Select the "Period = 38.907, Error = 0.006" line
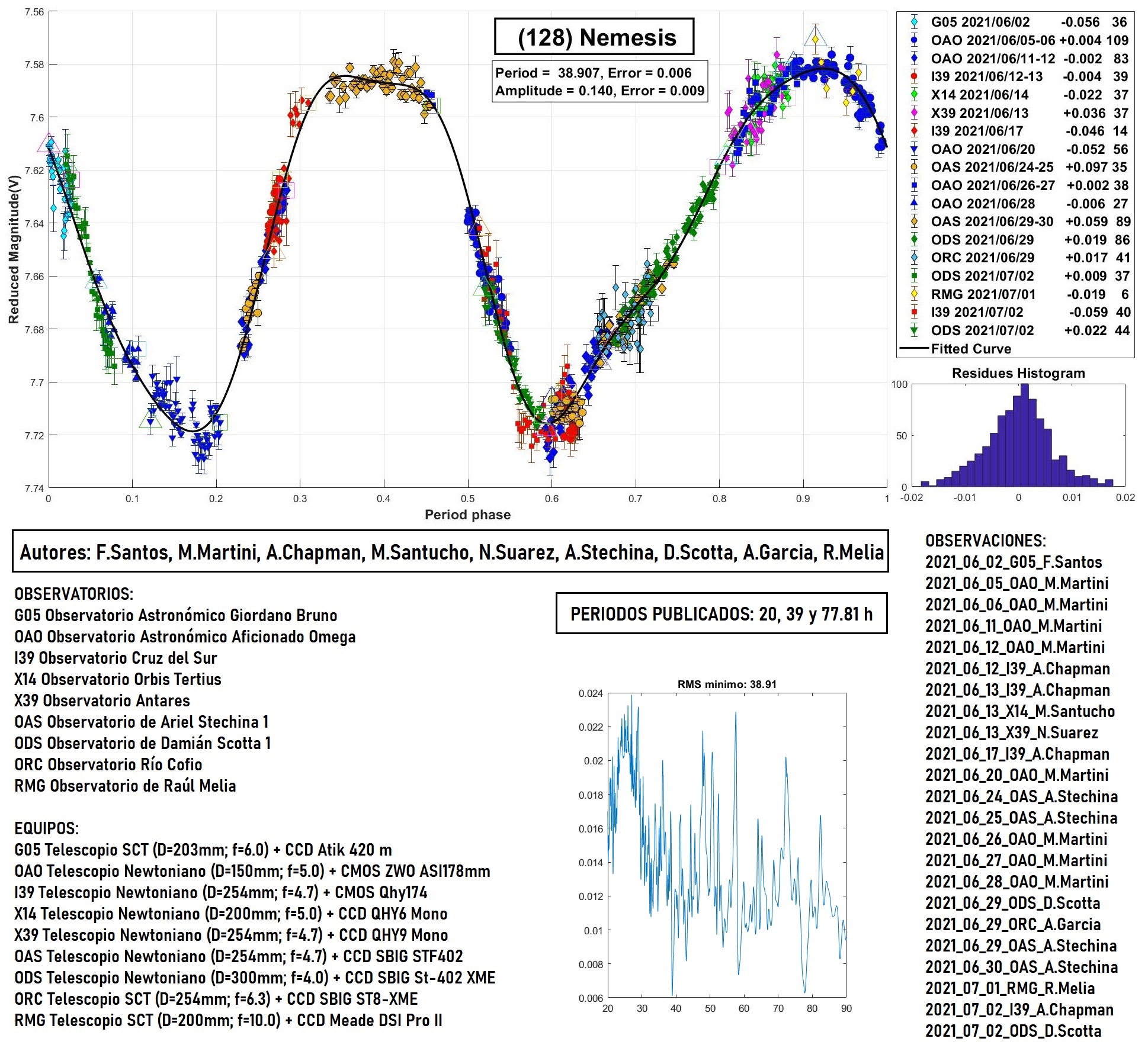The image size is (1148, 1048). coord(594,73)
